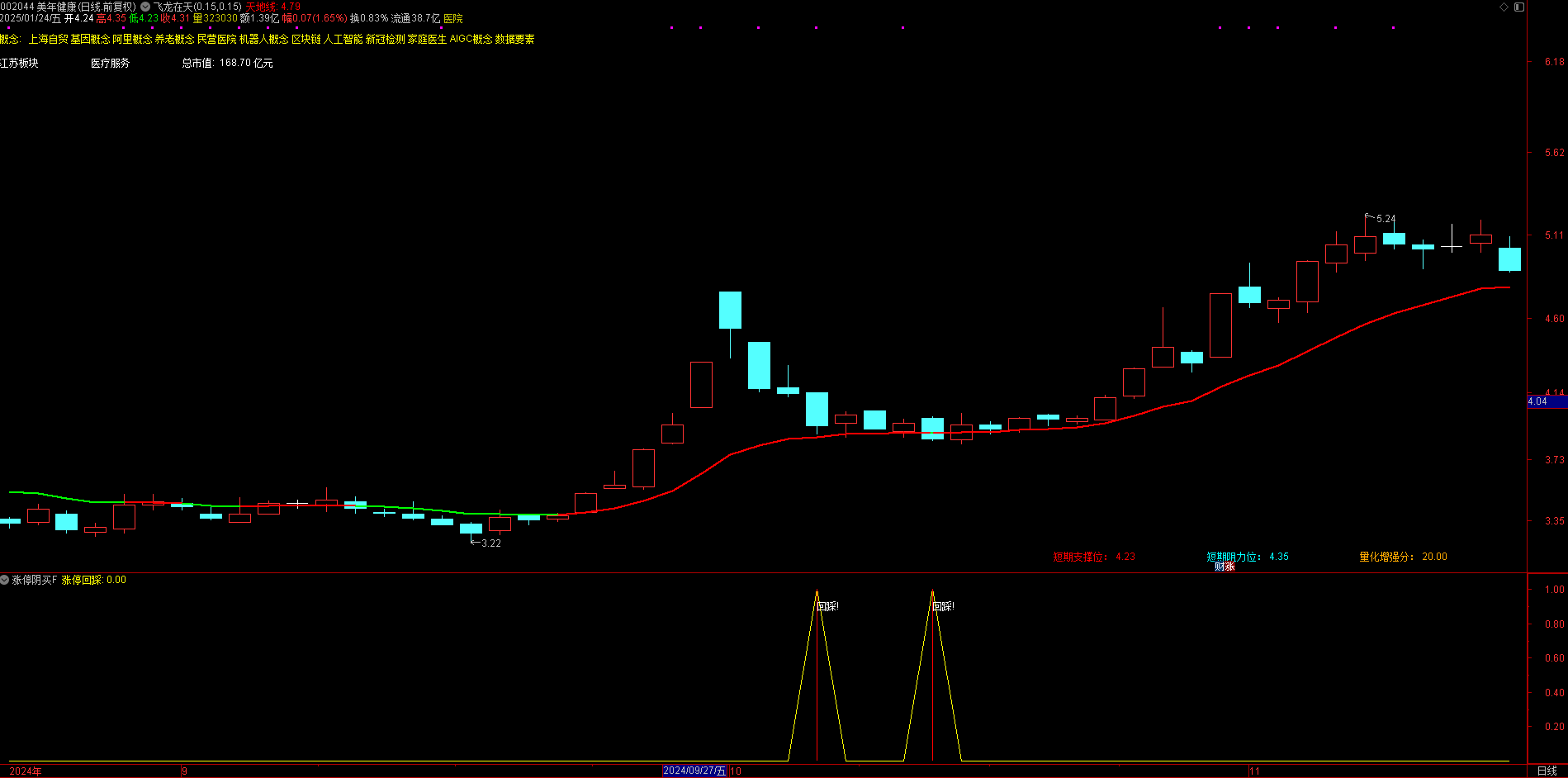This screenshot has width=1568, height=778.
Task: Click the AIGC概念 concept tag
Action: pos(471,39)
